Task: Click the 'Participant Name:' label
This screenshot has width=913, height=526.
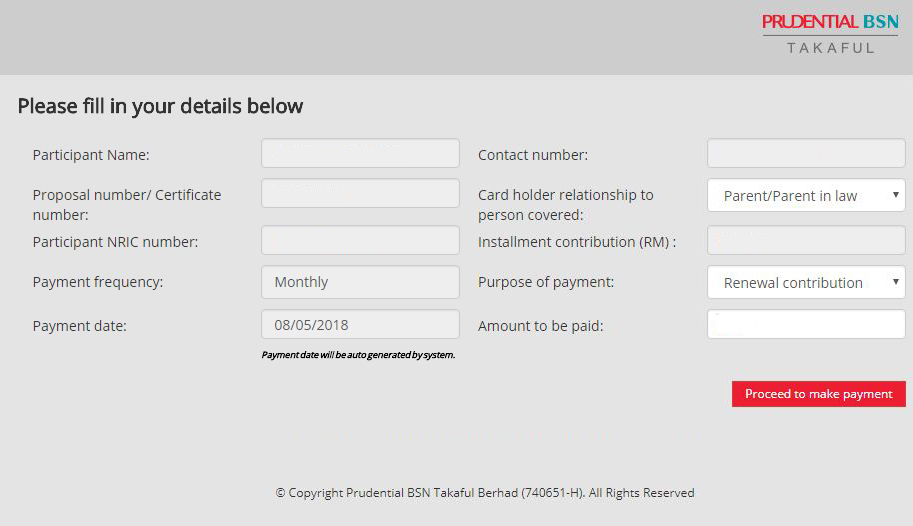Action: tap(91, 155)
